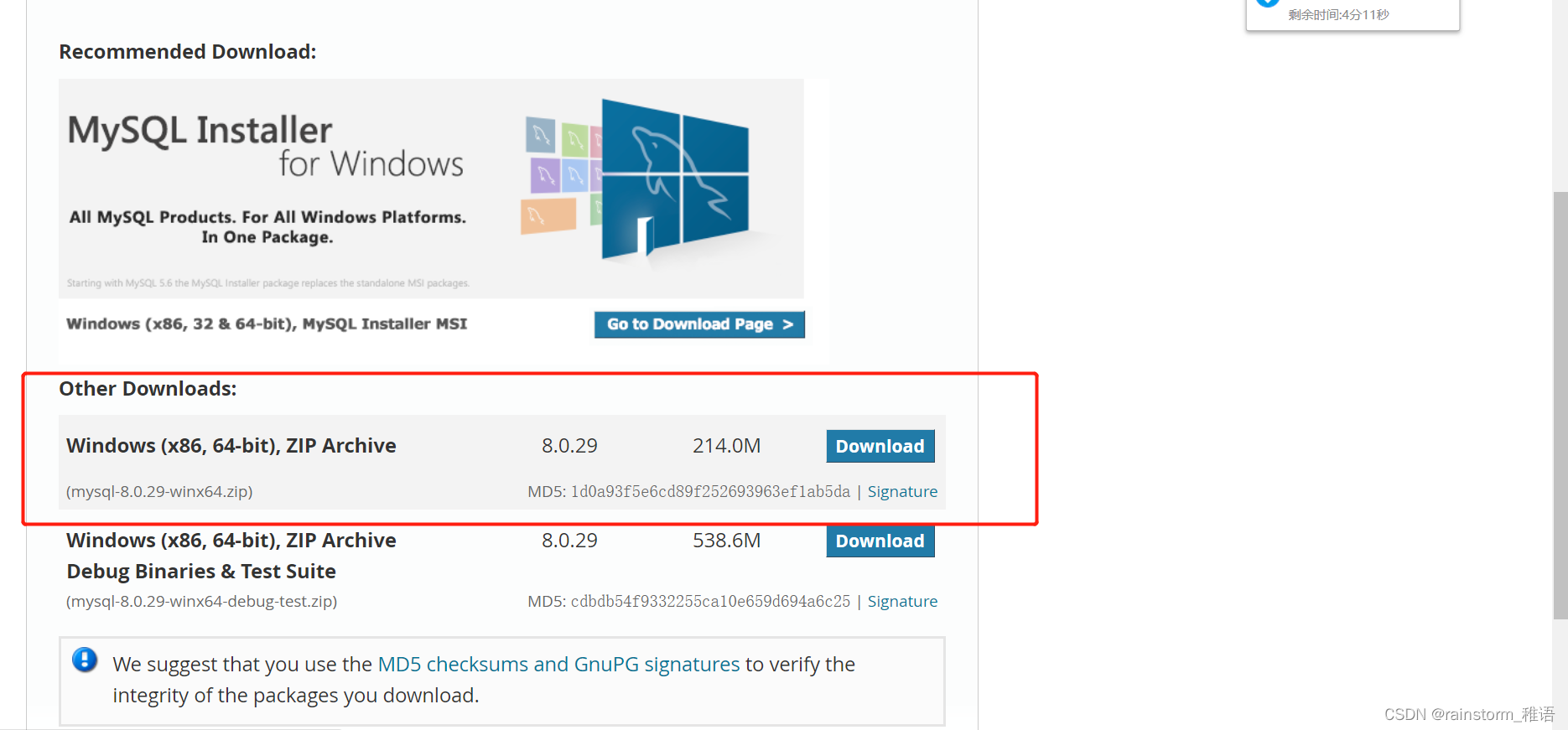
Task: Click the page vertical scrollbar thumb
Action: [1560, 406]
